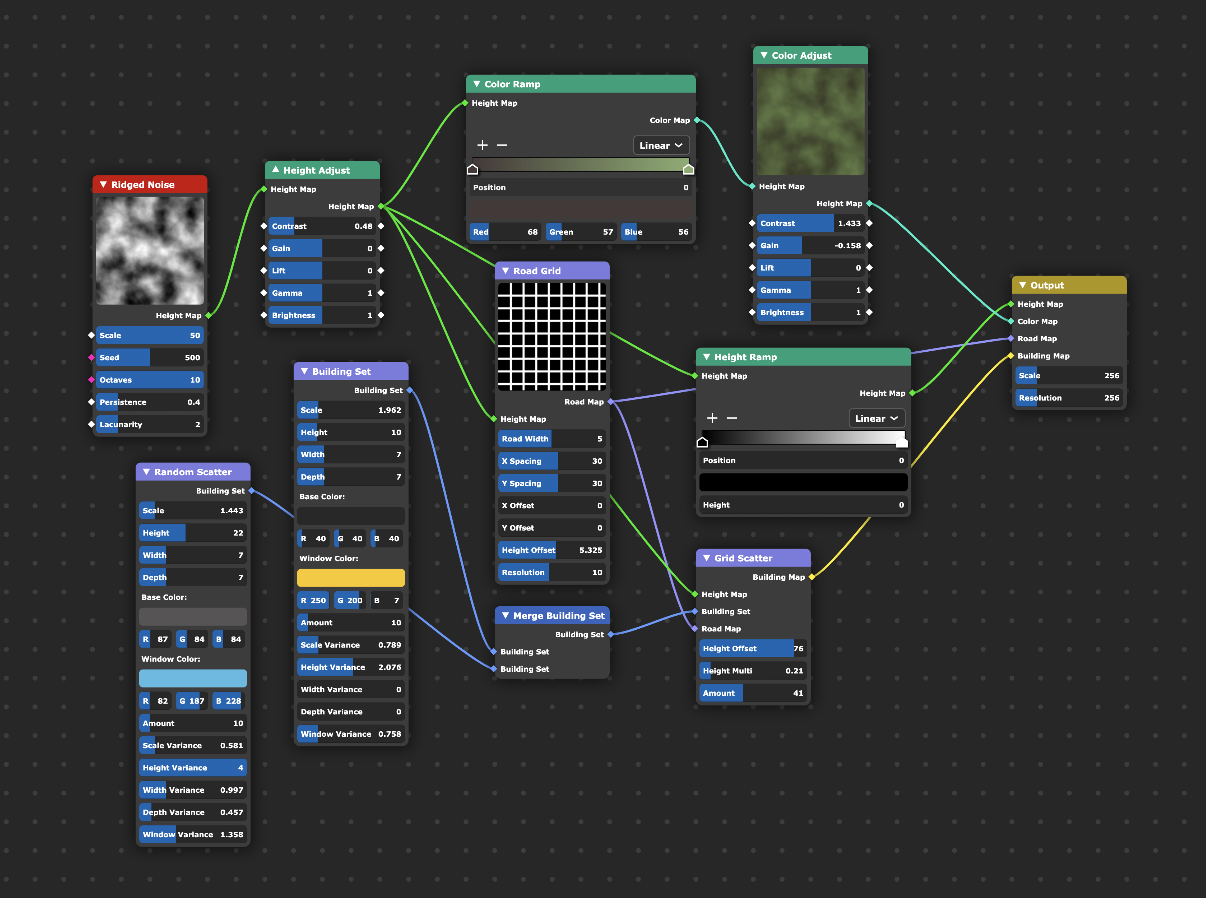Click the light blue Window Color swatch
The image size is (1206, 898).
[x=193, y=679]
